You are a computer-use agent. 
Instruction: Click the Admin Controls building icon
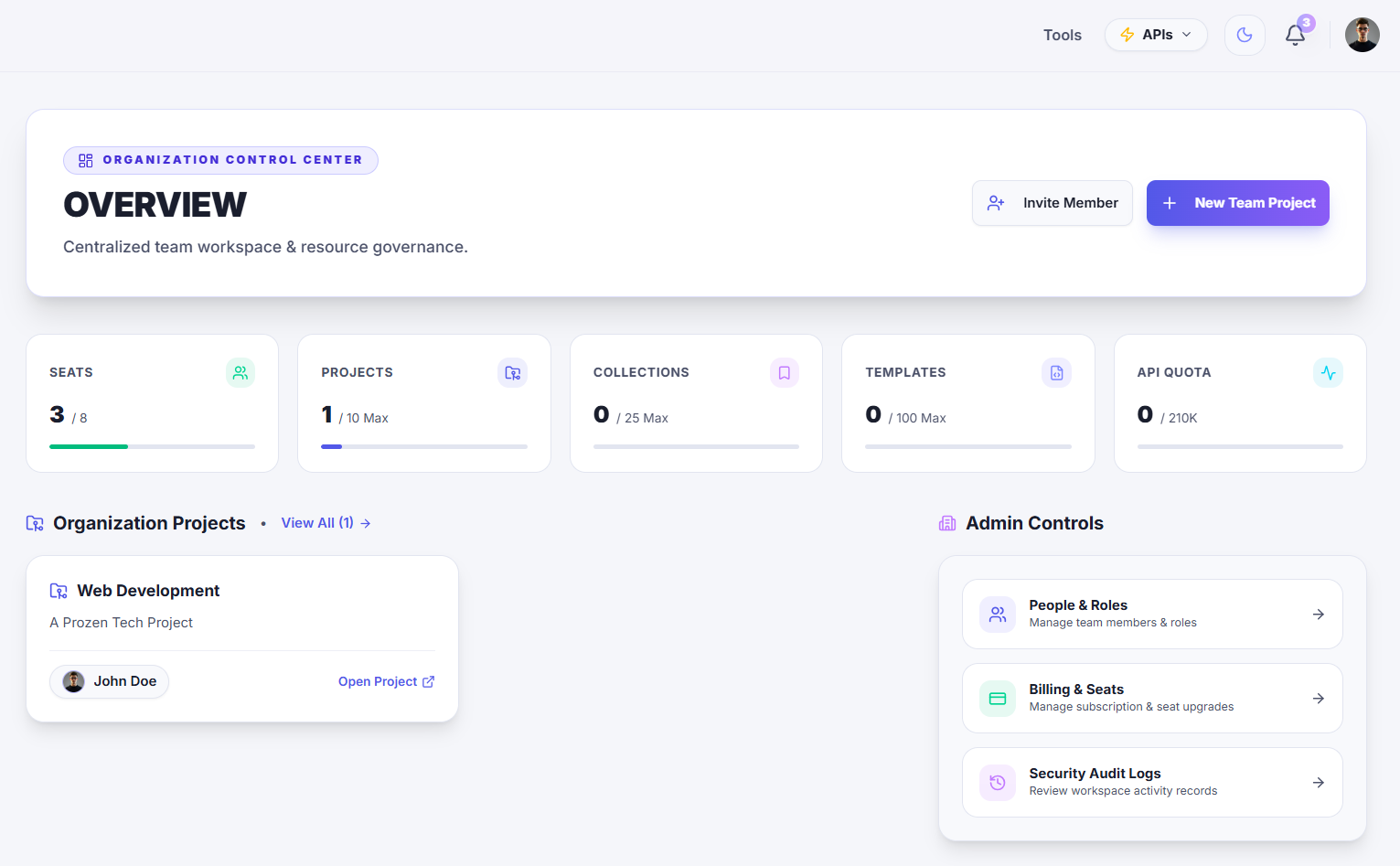tap(947, 523)
